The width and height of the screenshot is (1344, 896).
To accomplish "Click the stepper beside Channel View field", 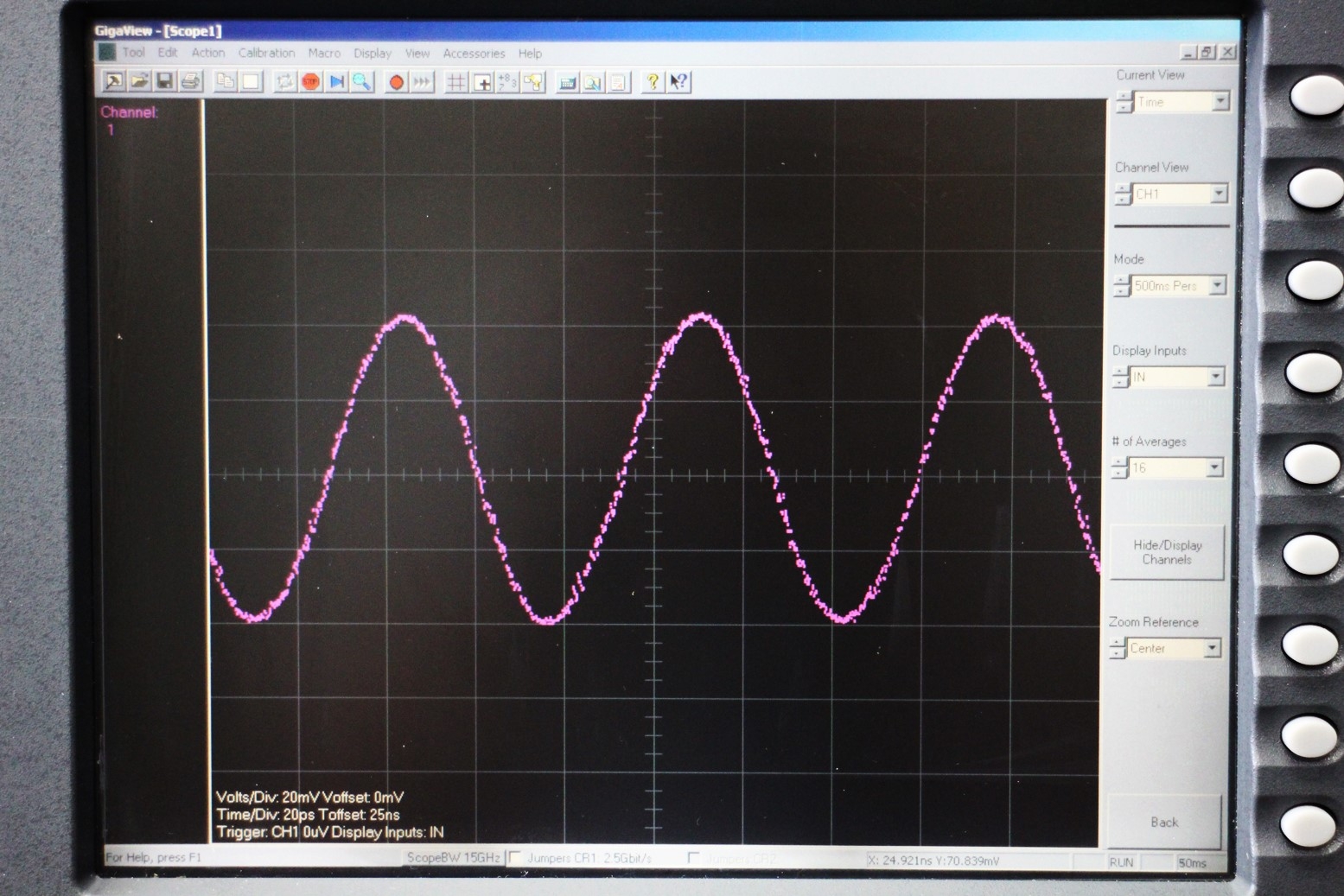I will pyautogui.click(x=1123, y=194).
